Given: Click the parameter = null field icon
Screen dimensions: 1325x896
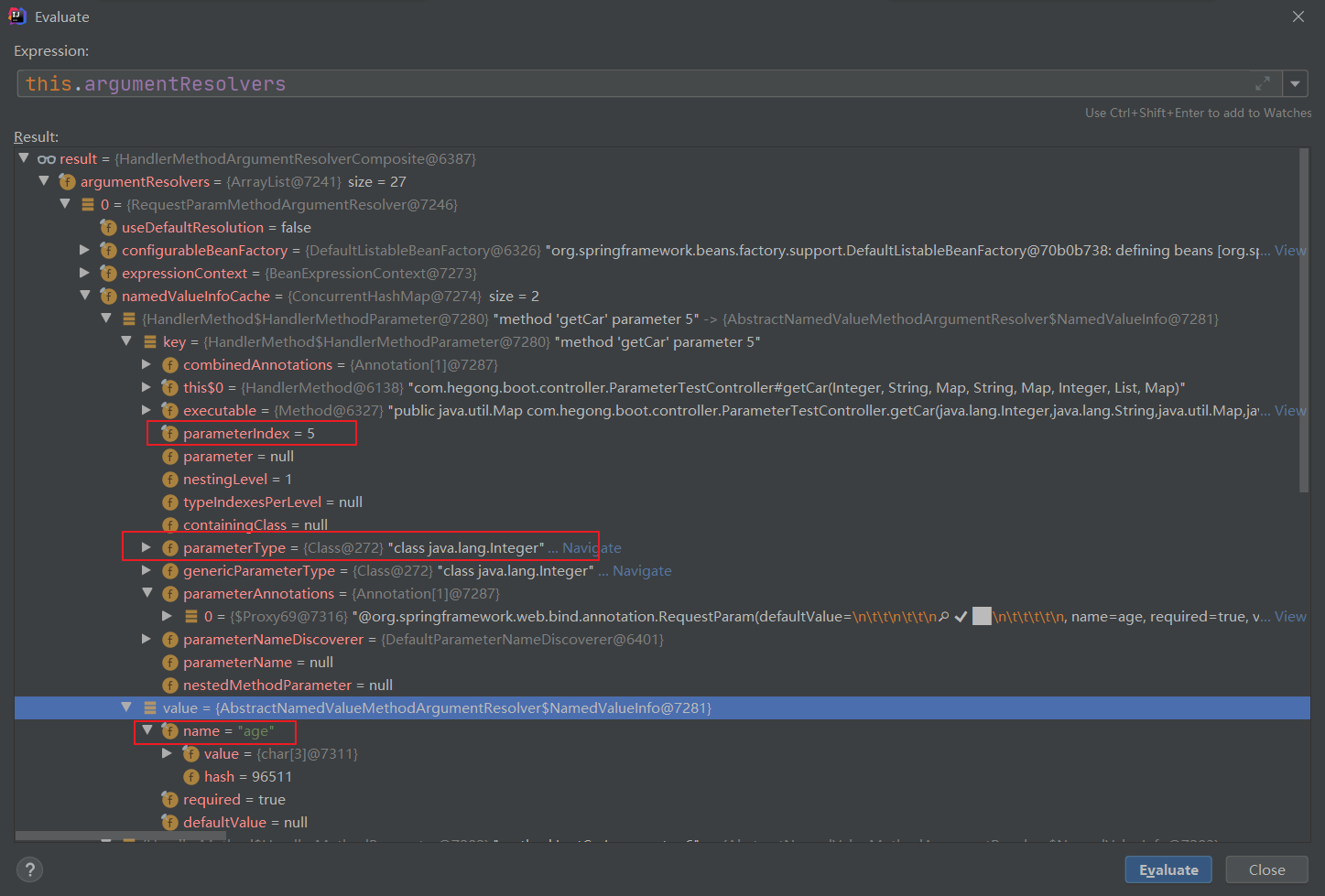Looking at the screenshot, I should (169, 456).
